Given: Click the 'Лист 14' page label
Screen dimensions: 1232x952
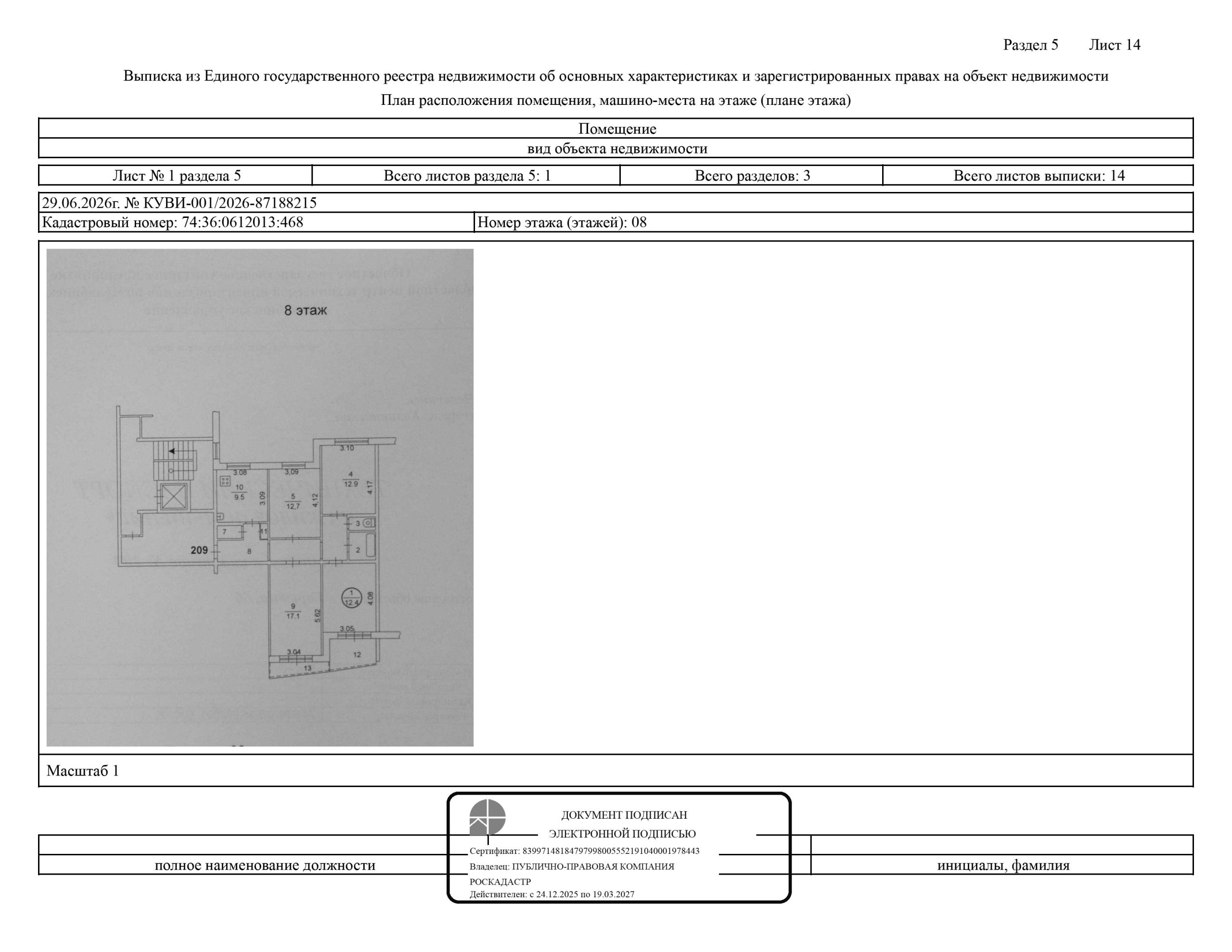Looking at the screenshot, I should (x=1114, y=45).
